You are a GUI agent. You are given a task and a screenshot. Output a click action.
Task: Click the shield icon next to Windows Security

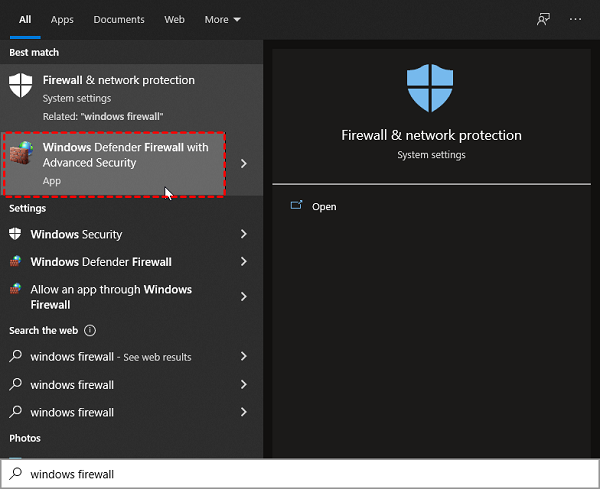[15, 234]
